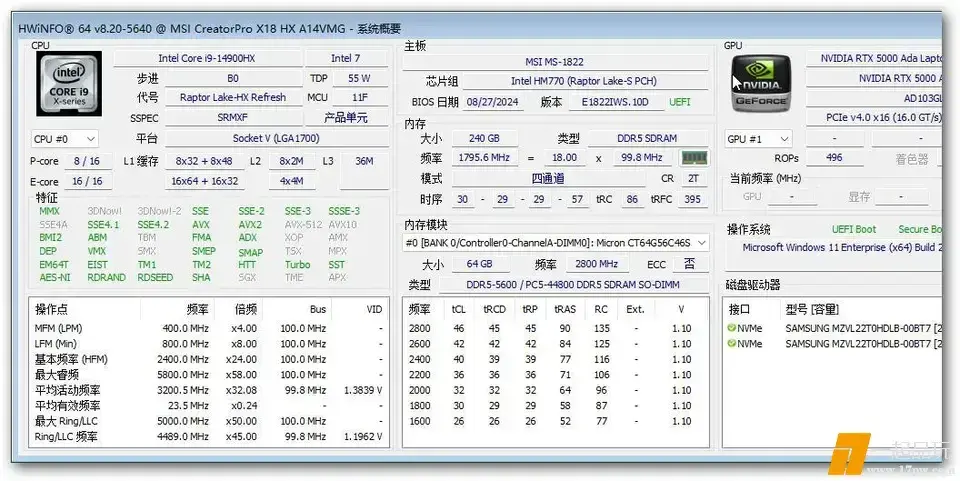
Task: Click the E-core 16 / 16 value
Action: point(87,181)
